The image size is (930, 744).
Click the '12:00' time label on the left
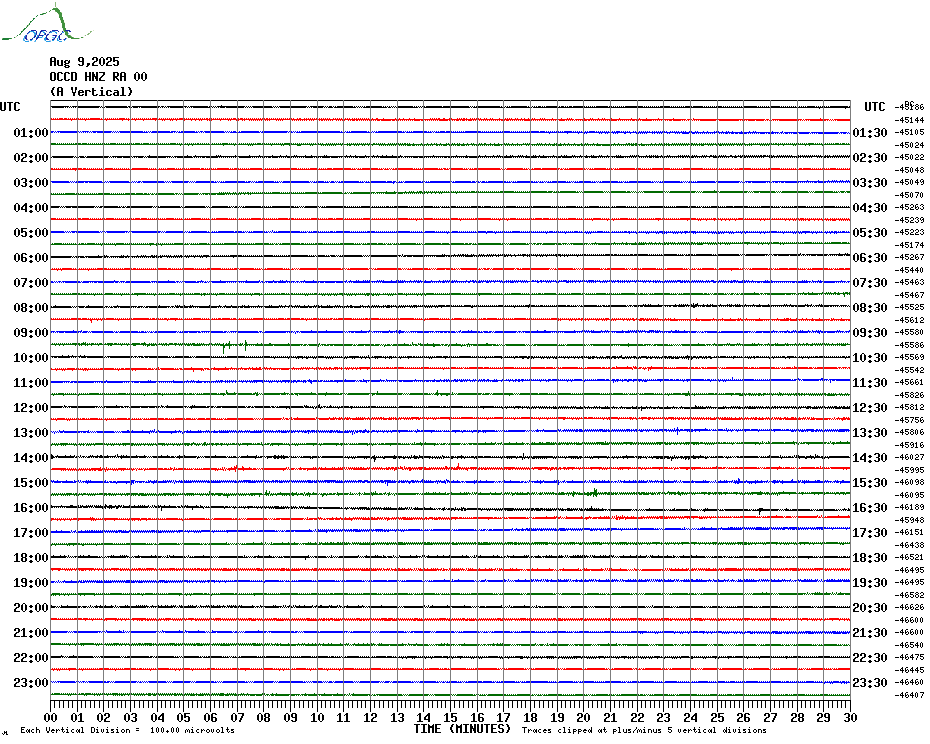tap(31, 408)
